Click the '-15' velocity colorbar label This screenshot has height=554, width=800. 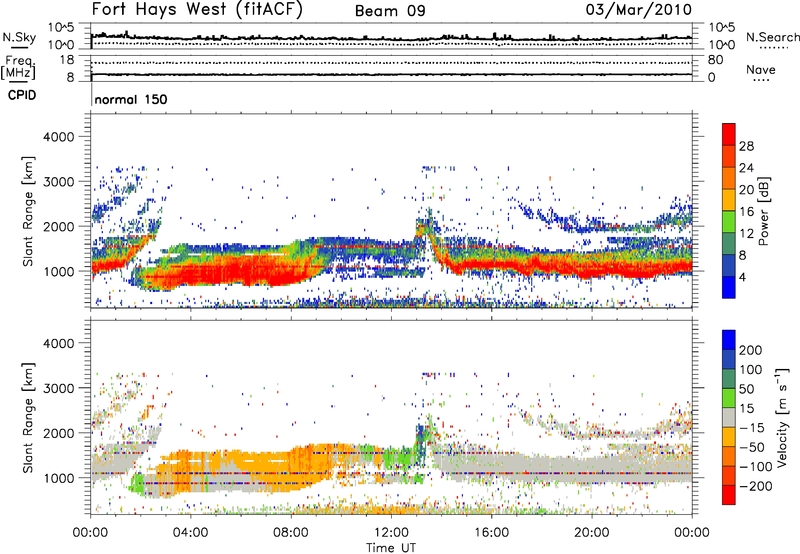pyautogui.click(x=752, y=427)
